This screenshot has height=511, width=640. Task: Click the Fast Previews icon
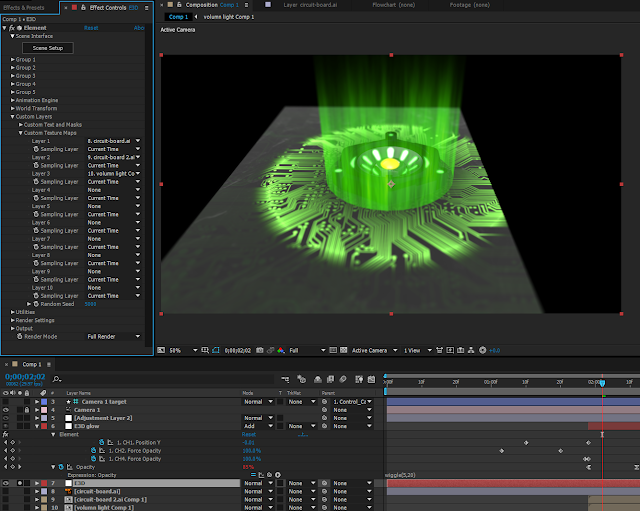tap(450, 350)
